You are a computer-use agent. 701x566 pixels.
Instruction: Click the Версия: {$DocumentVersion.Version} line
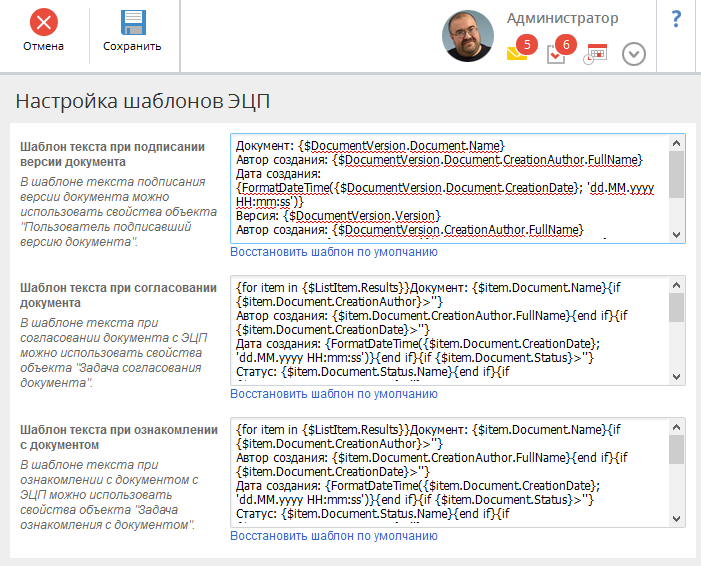[x=338, y=216]
